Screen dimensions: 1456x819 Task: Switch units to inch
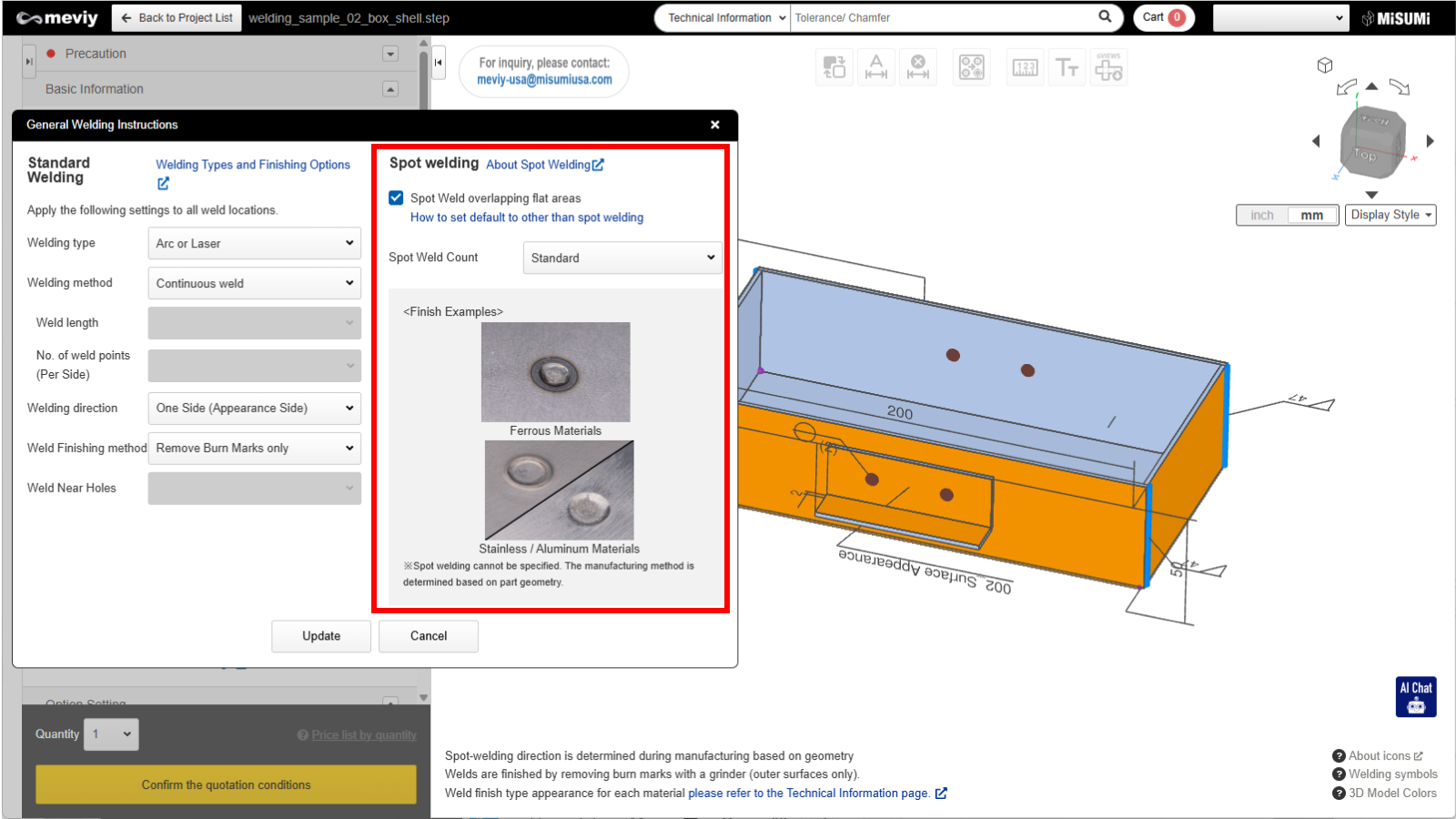tap(1262, 216)
